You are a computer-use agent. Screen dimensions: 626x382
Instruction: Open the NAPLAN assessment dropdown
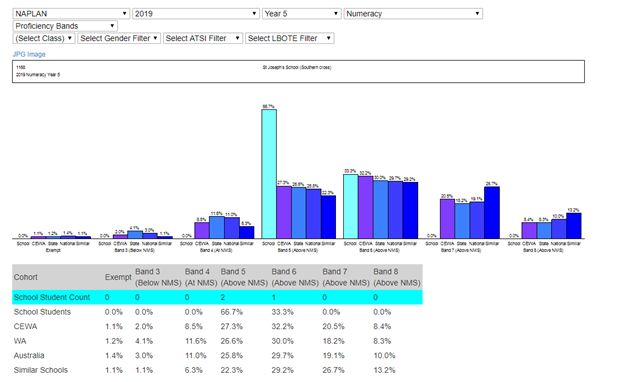tap(71, 14)
